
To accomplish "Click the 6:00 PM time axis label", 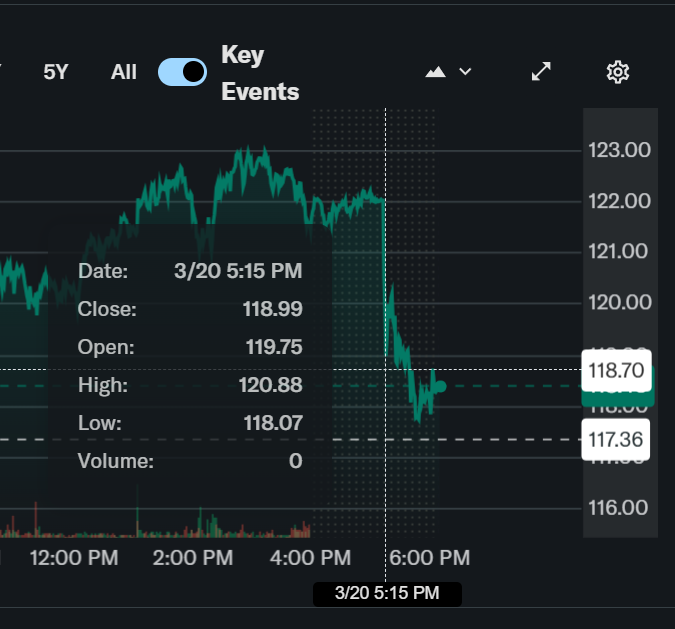I will click(x=430, y=557).
